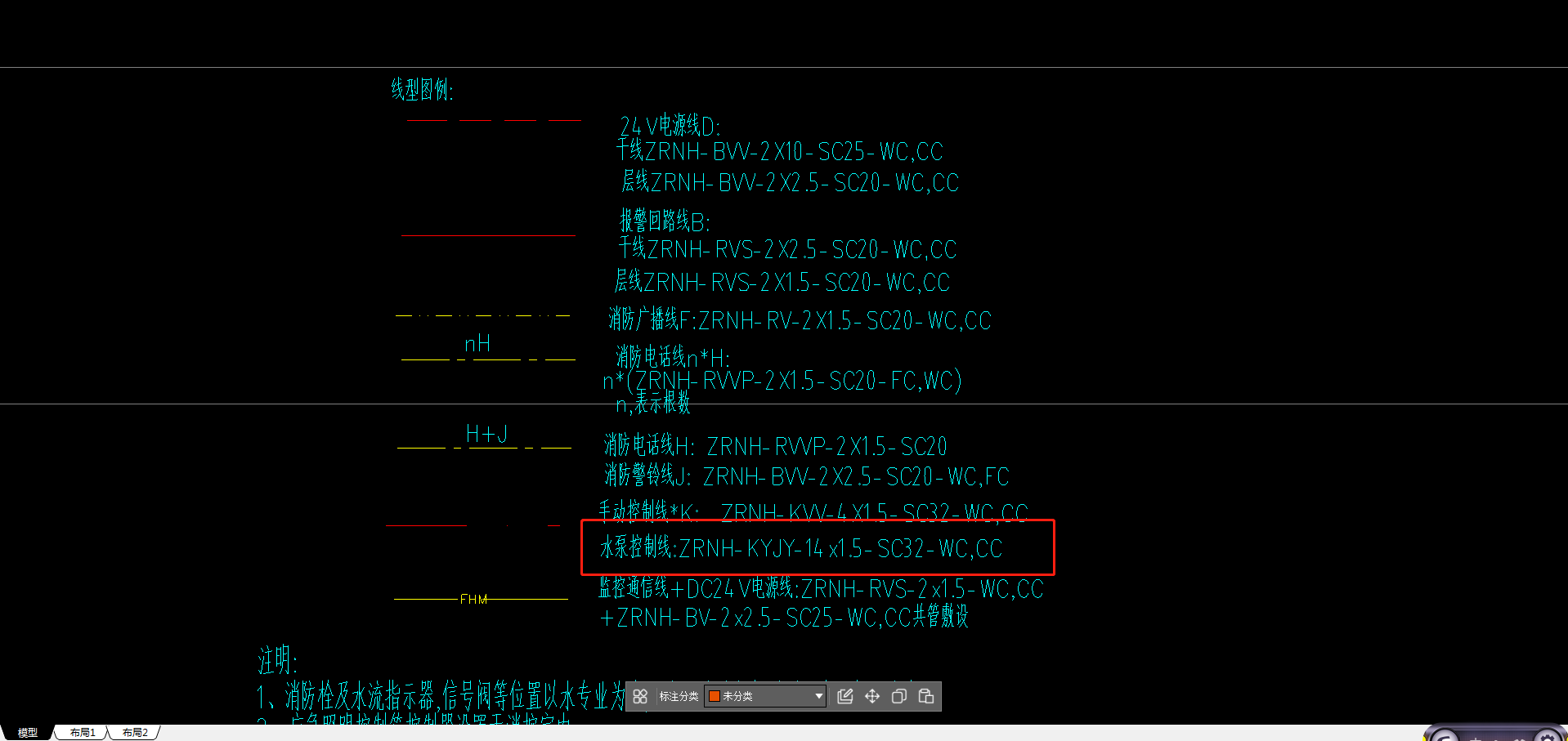Select the 线型图例: heading text
The width and height of the screenshot is (1568, 741).
pos(422,89)
